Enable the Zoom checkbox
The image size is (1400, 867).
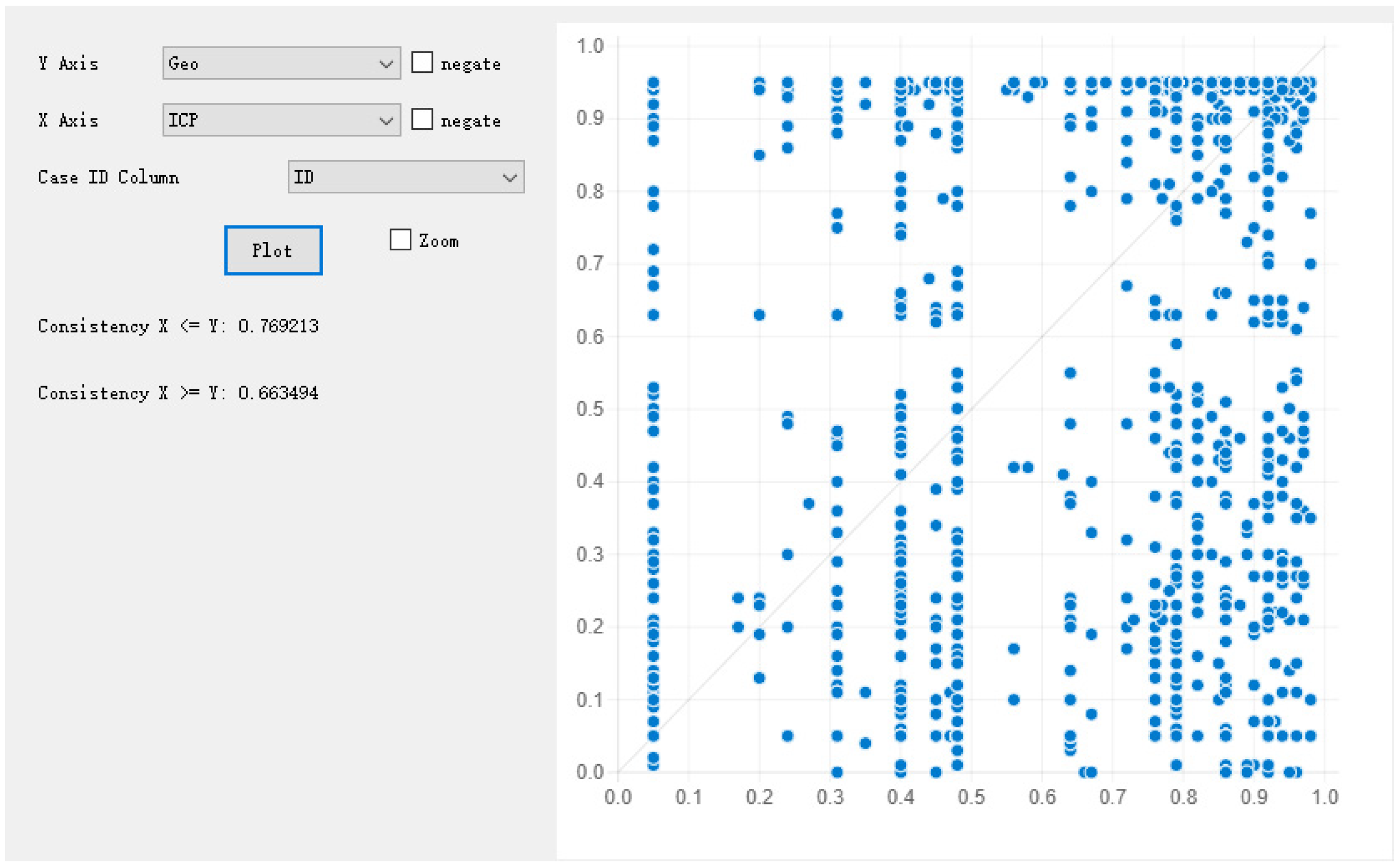(400, 240)
